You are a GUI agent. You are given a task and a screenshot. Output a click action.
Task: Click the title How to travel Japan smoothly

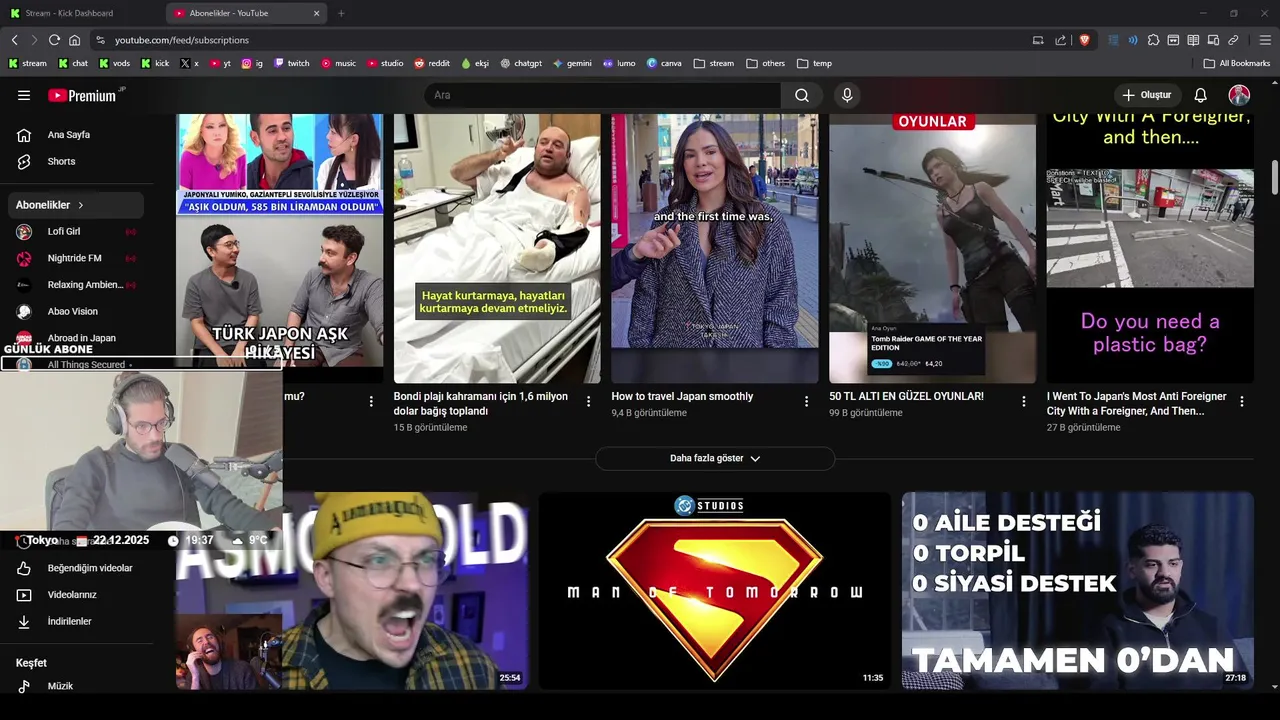(x=682, y=397)
